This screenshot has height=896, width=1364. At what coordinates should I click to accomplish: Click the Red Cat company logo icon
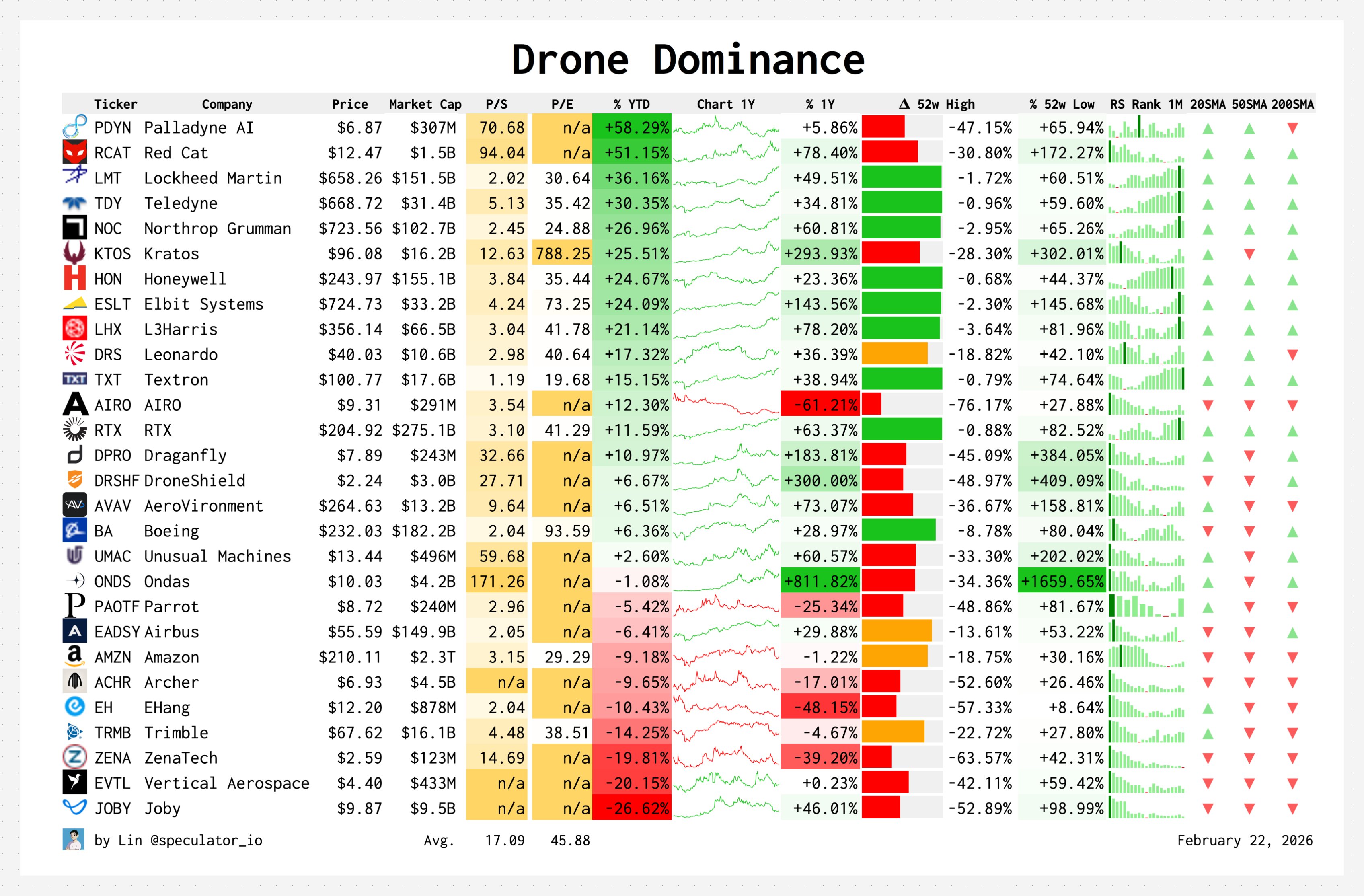pos(74,152)
